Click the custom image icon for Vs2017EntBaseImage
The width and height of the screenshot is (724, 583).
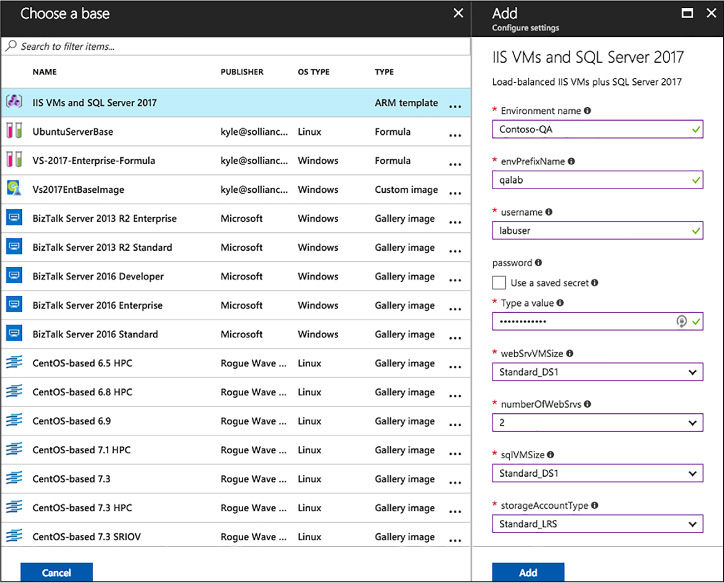14,188
